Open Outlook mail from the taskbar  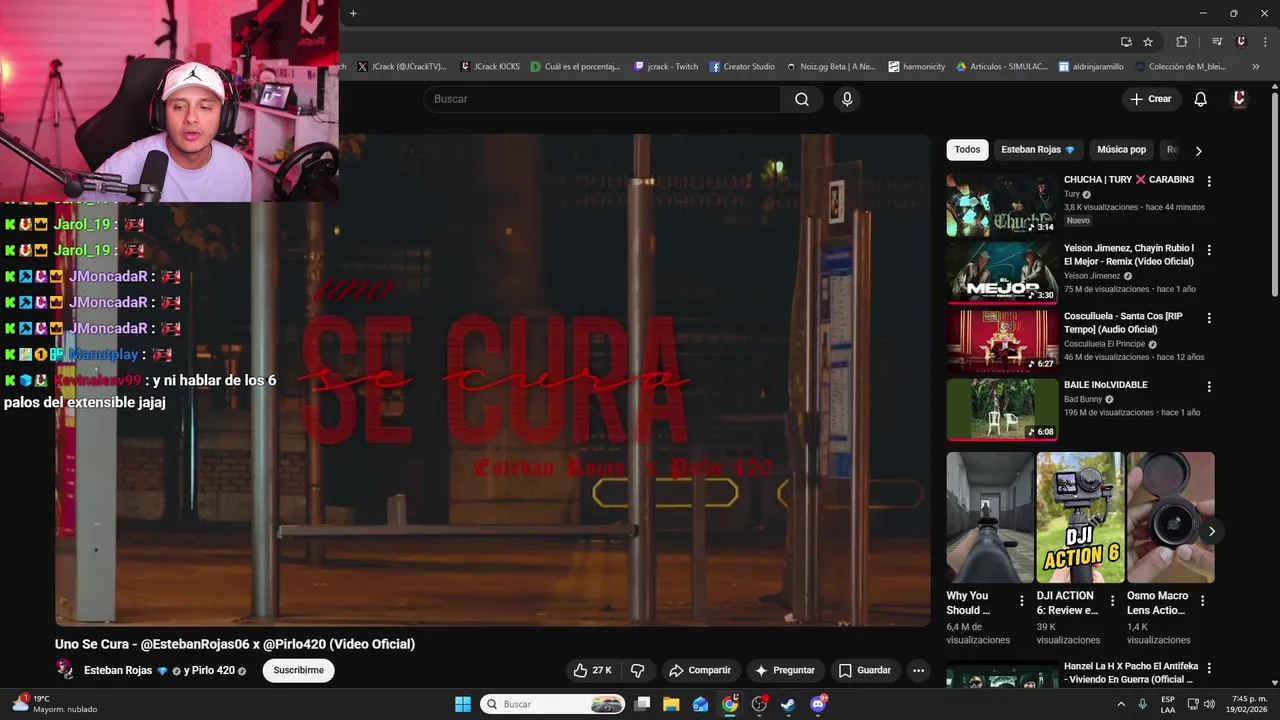click(x=701, y=704)
